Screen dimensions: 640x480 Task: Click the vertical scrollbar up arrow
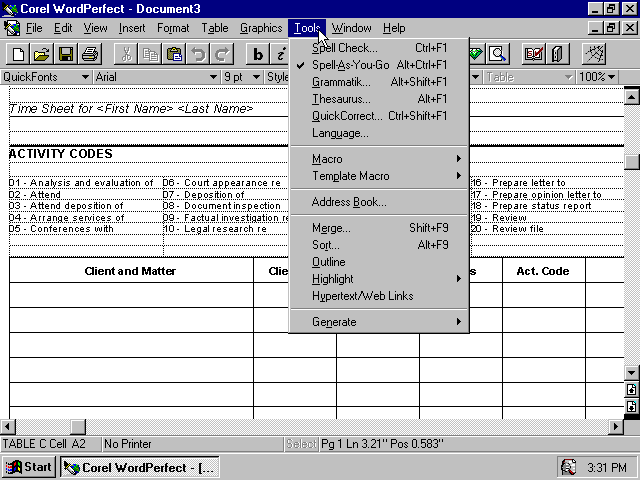tap(631, 96)
